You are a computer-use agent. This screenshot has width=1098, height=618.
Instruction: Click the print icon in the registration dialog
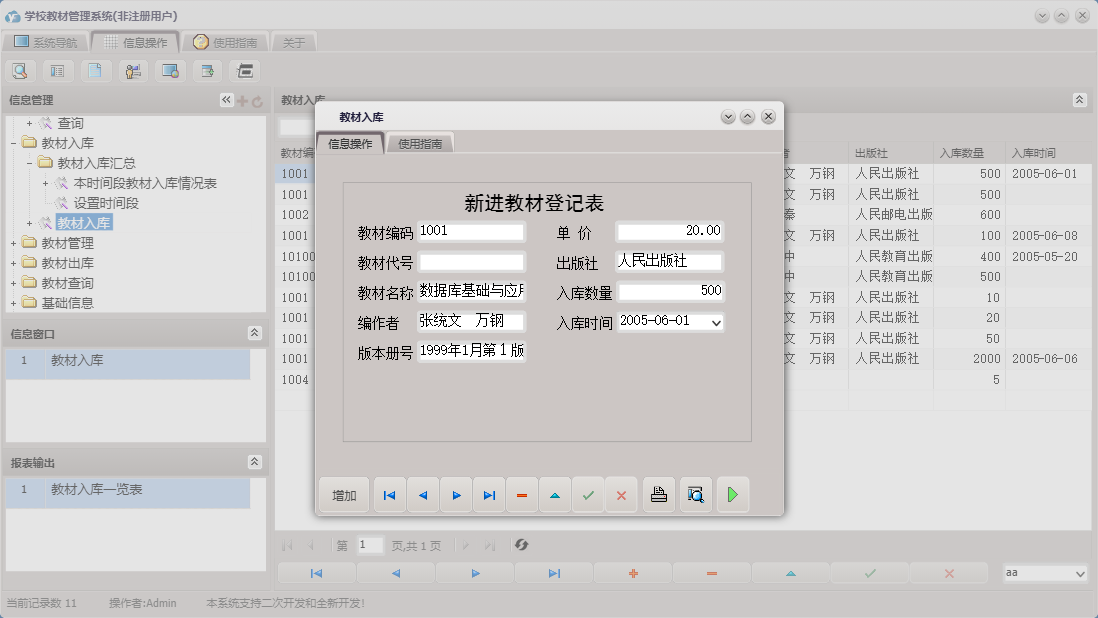(x=658, y=494)
